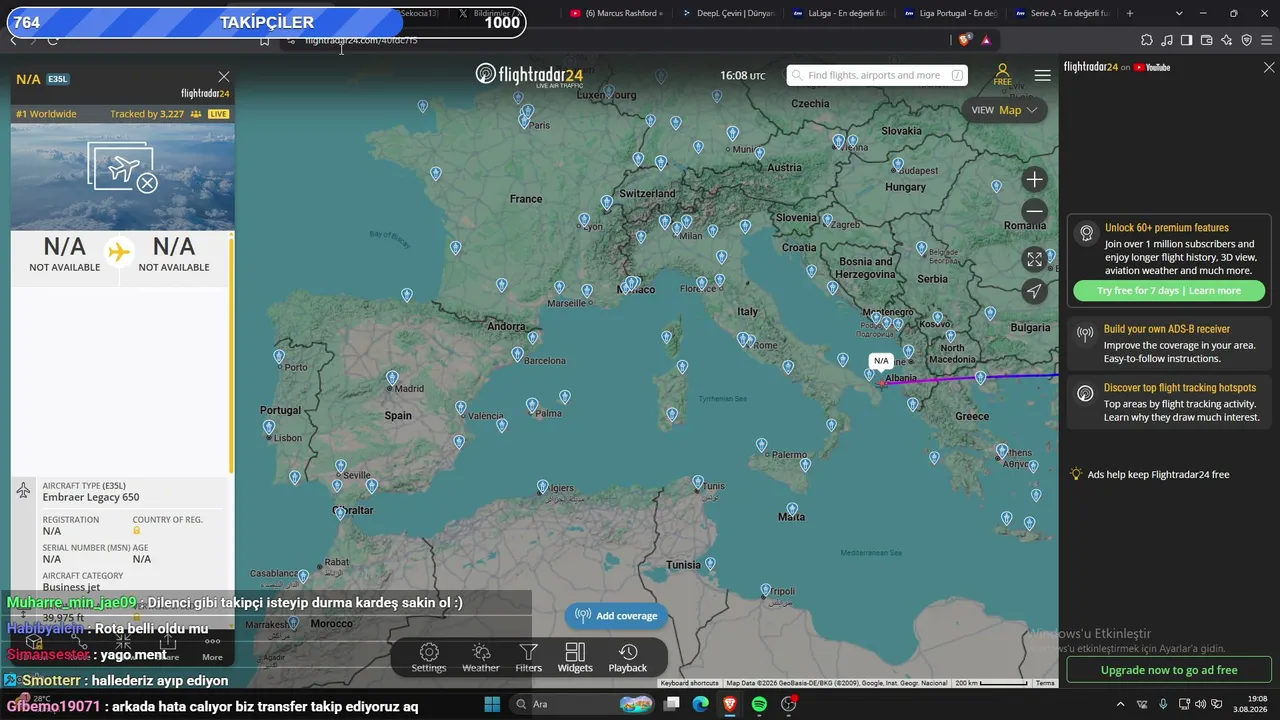Zoom in on the map
1280x720 pixels.
(x=1035, y=180)
